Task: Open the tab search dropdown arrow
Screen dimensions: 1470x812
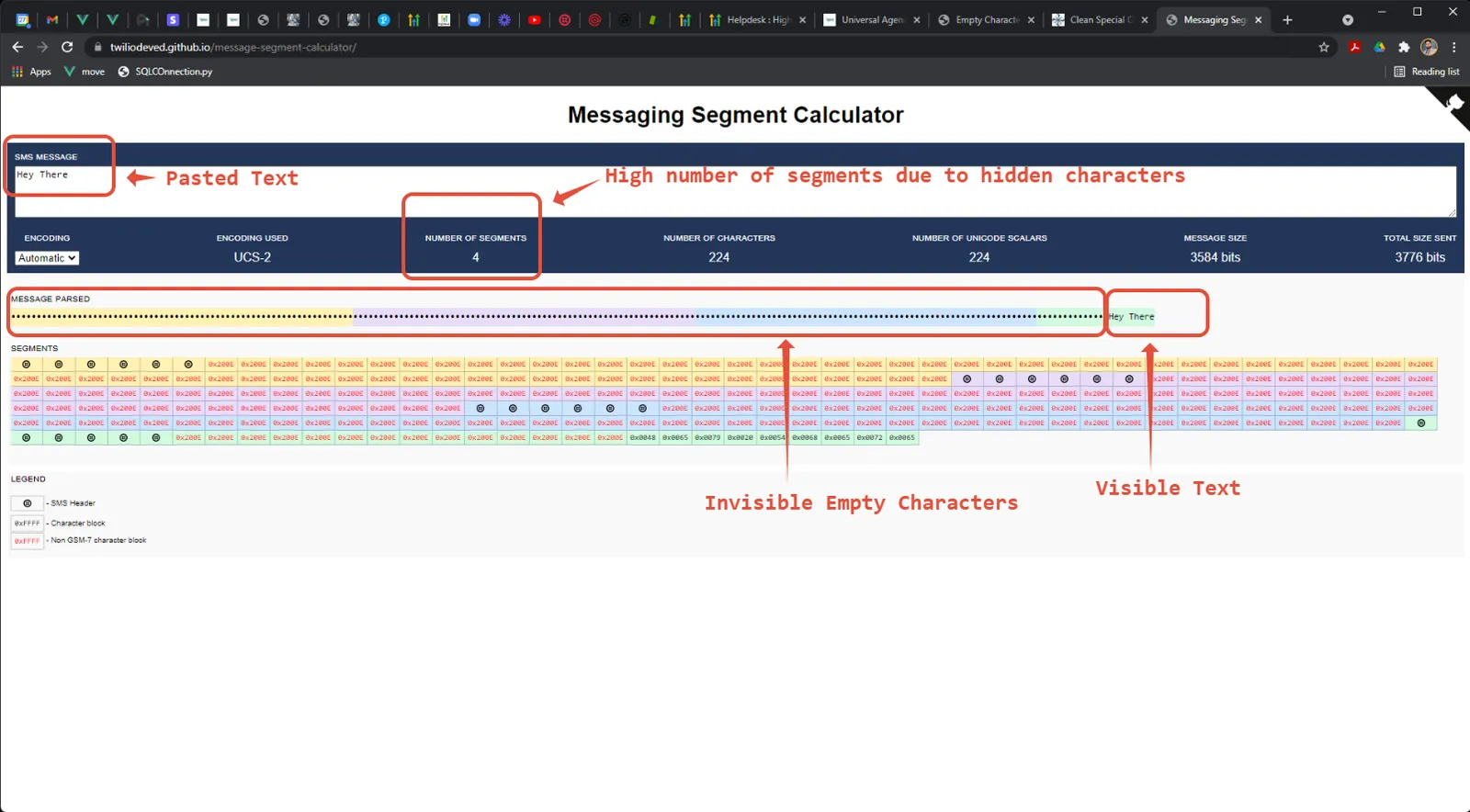Action: (1348, 19)
